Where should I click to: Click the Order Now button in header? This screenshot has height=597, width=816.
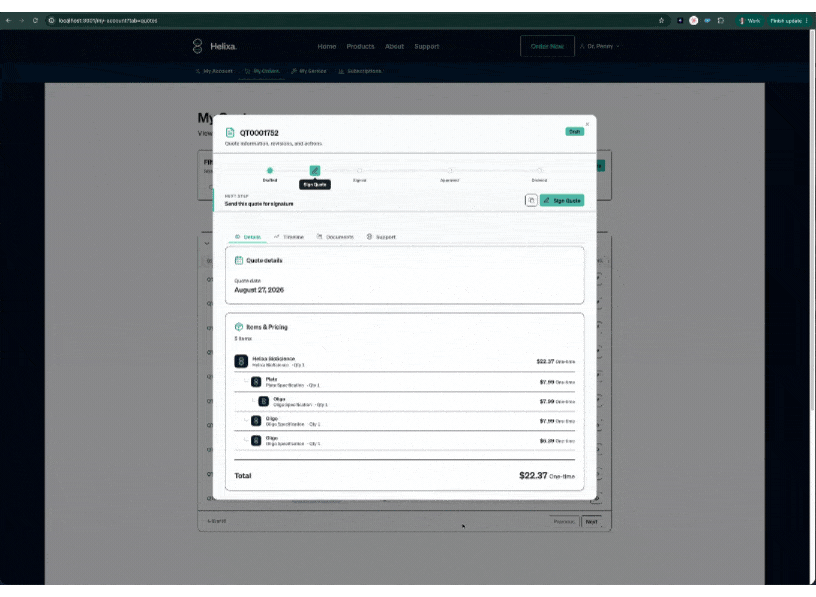click(x=547, y=46)
